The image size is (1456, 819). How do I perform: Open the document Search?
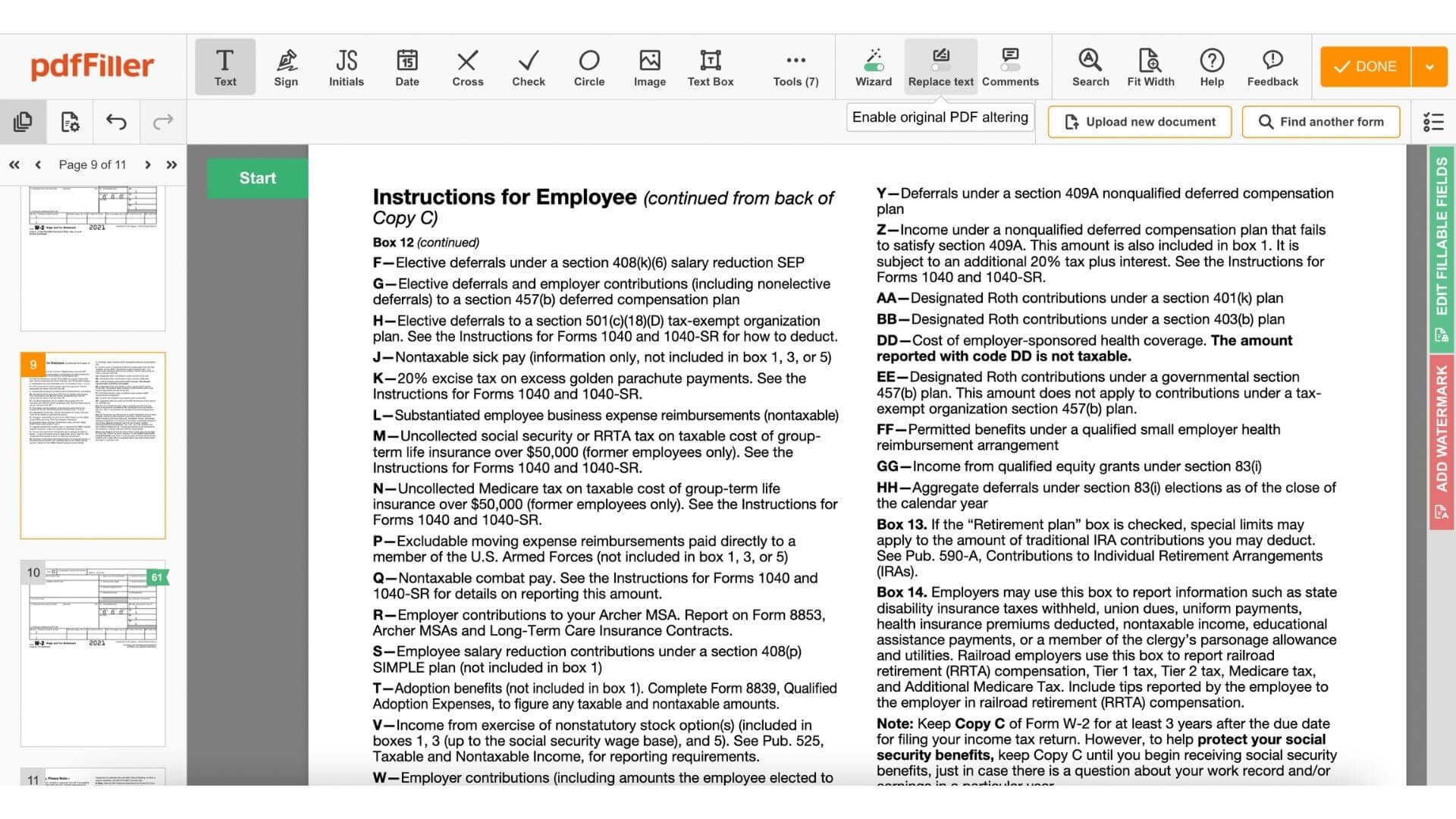point(1090,66)
